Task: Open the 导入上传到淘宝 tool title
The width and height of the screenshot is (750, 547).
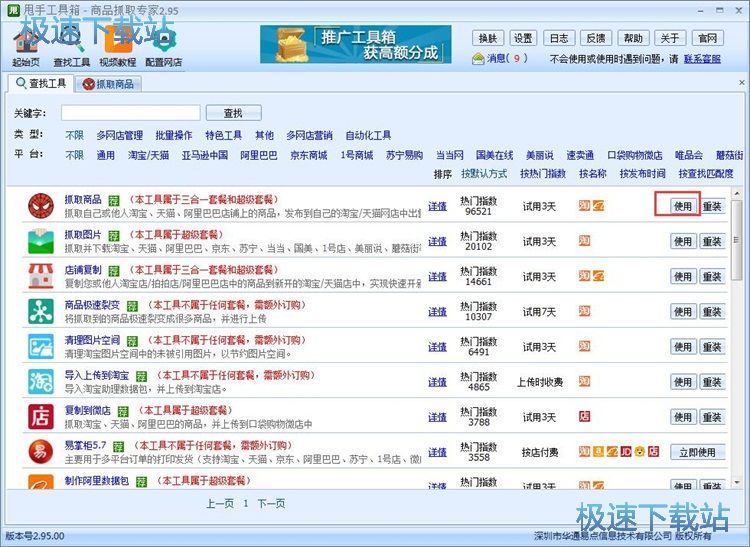Action: 97,375
